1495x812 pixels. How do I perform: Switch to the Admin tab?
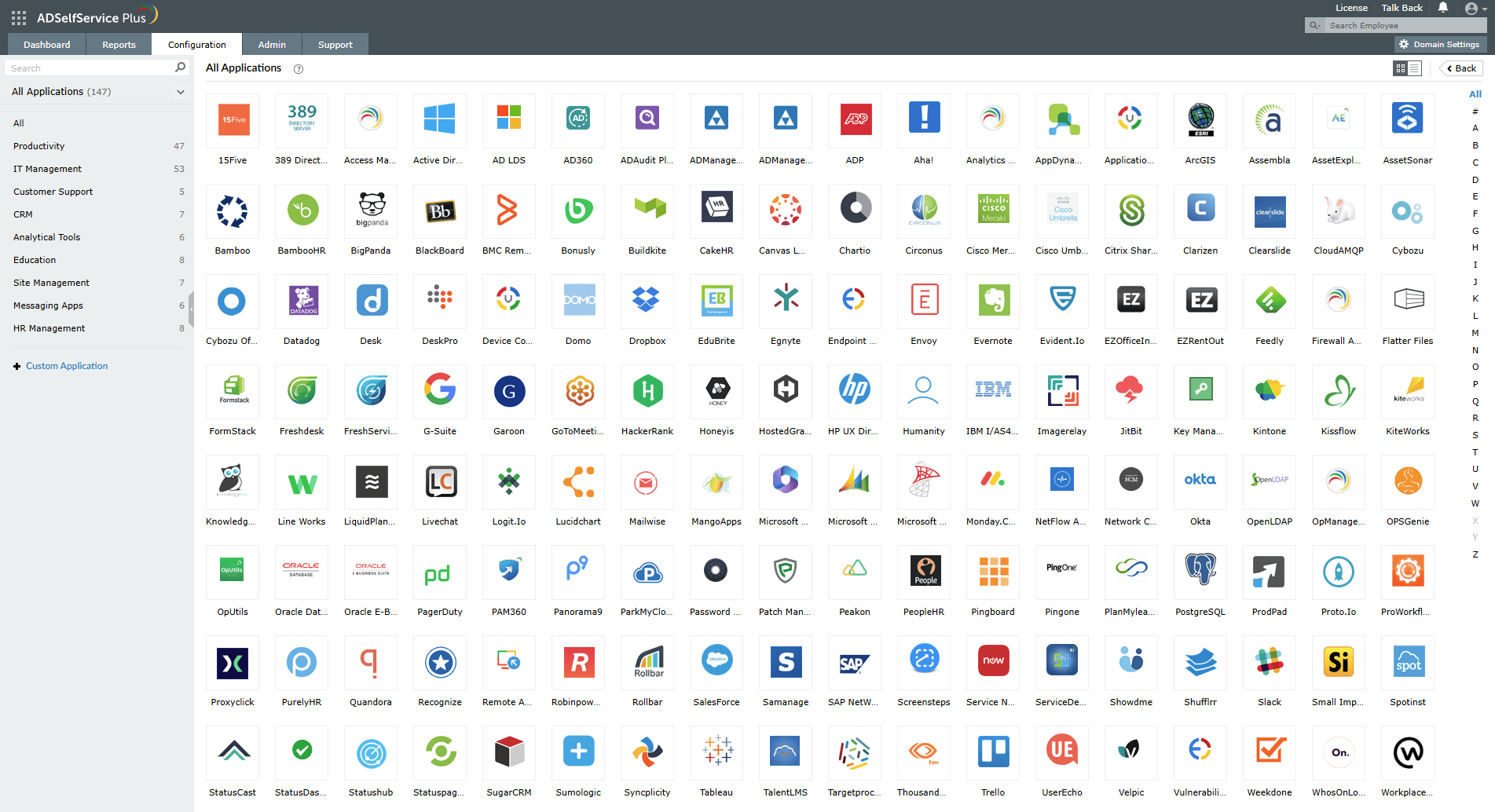272,44
